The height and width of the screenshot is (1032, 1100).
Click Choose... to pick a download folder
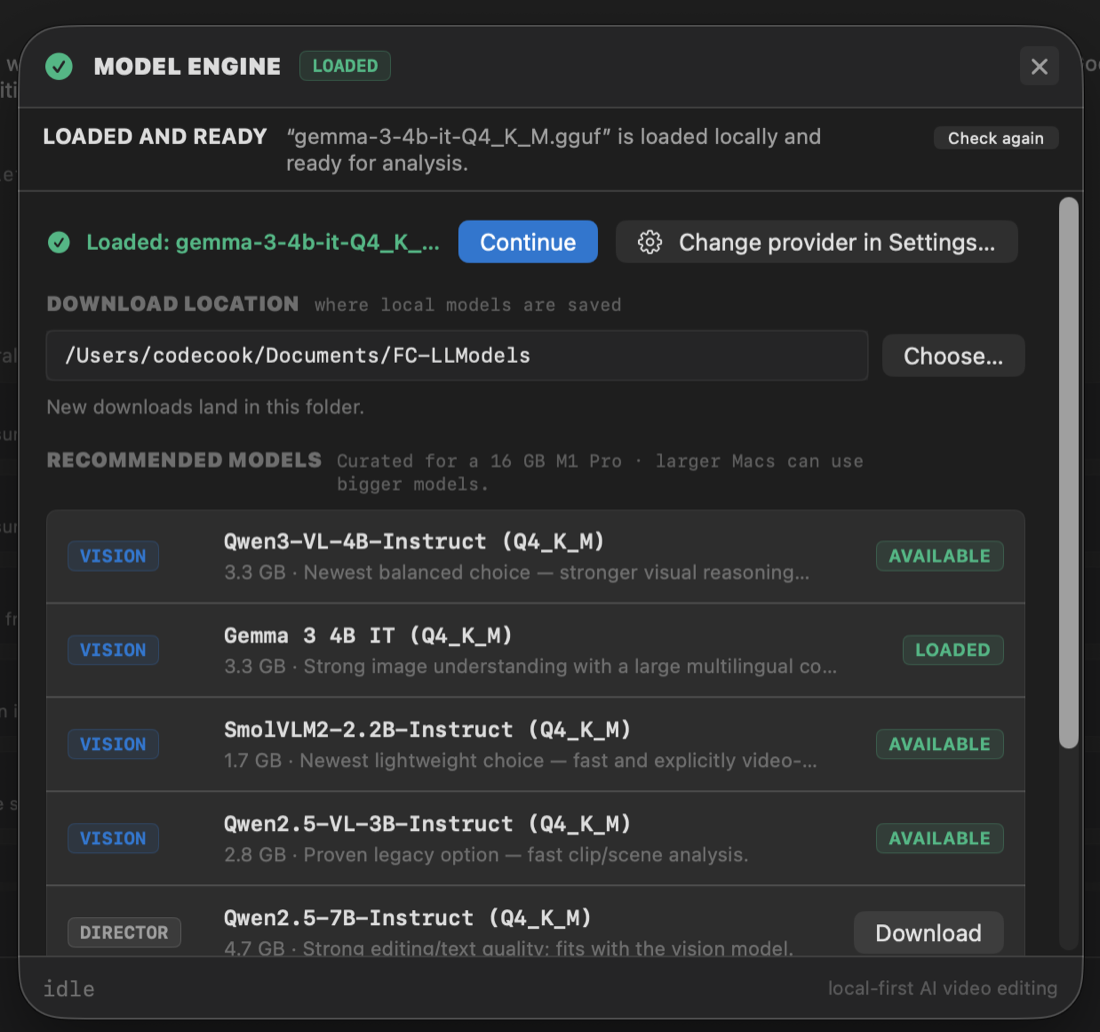(x=953, y=356)
